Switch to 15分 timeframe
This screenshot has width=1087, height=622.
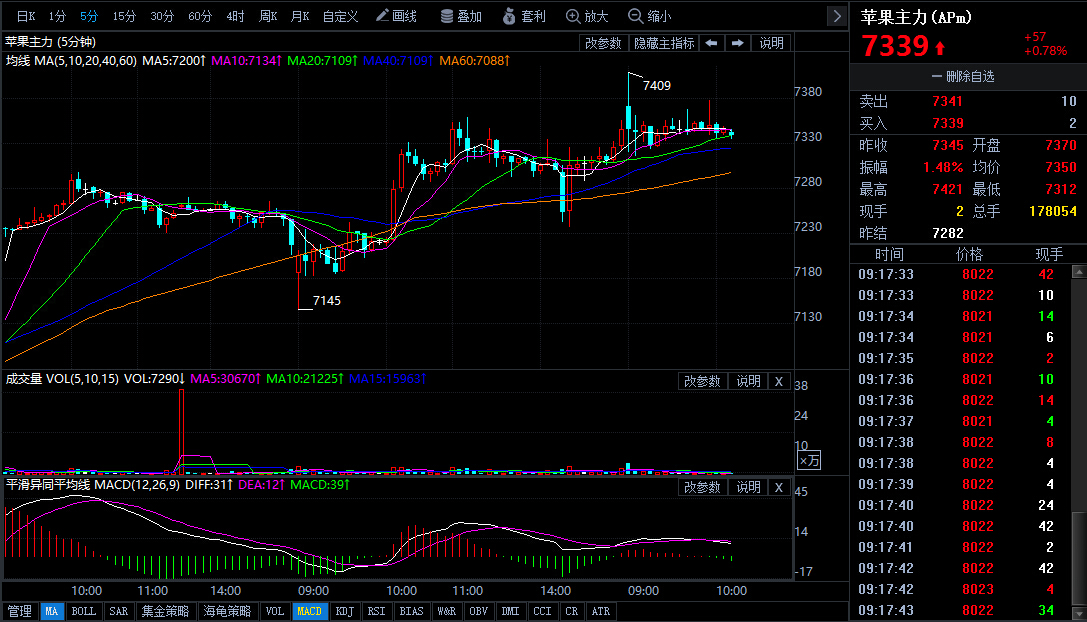[124, 16]
